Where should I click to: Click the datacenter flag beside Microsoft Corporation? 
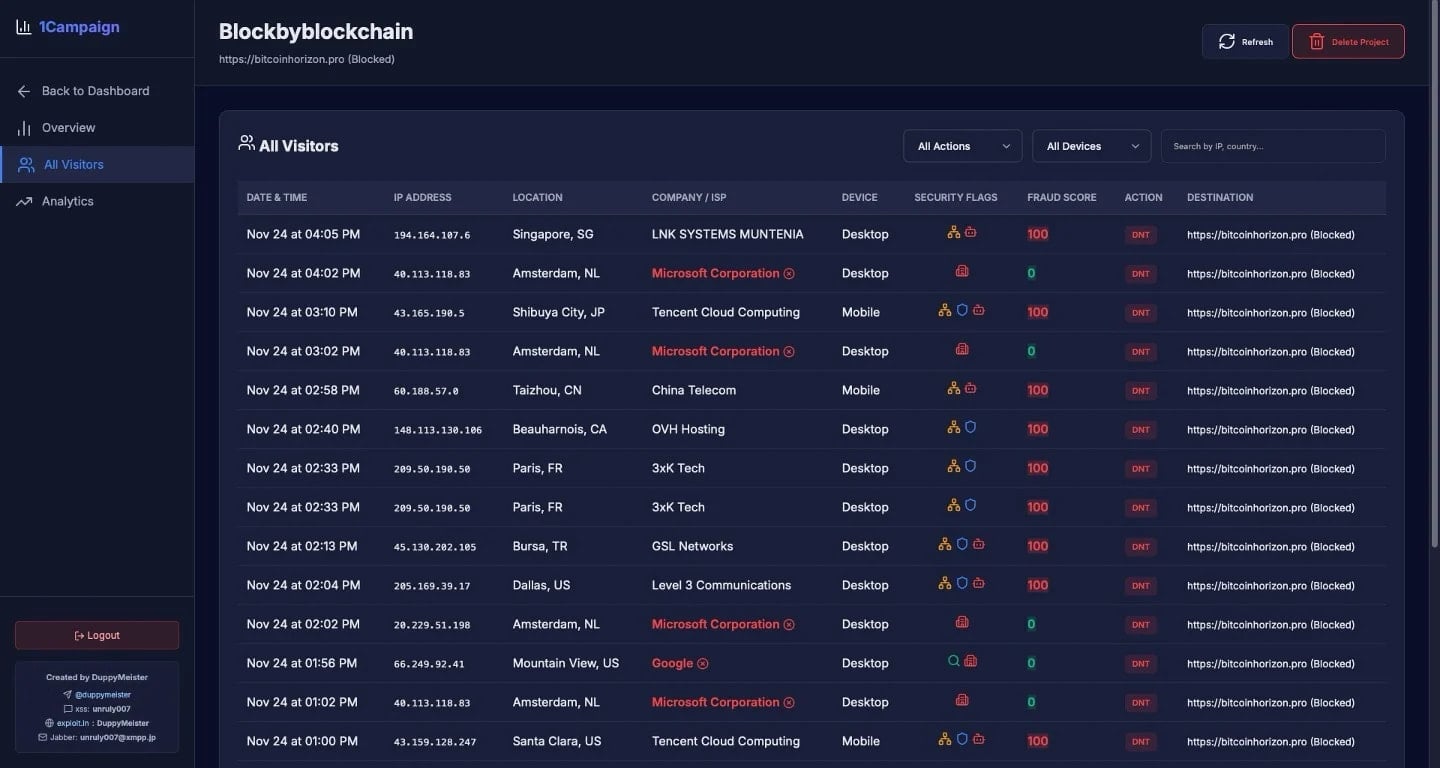961,271
